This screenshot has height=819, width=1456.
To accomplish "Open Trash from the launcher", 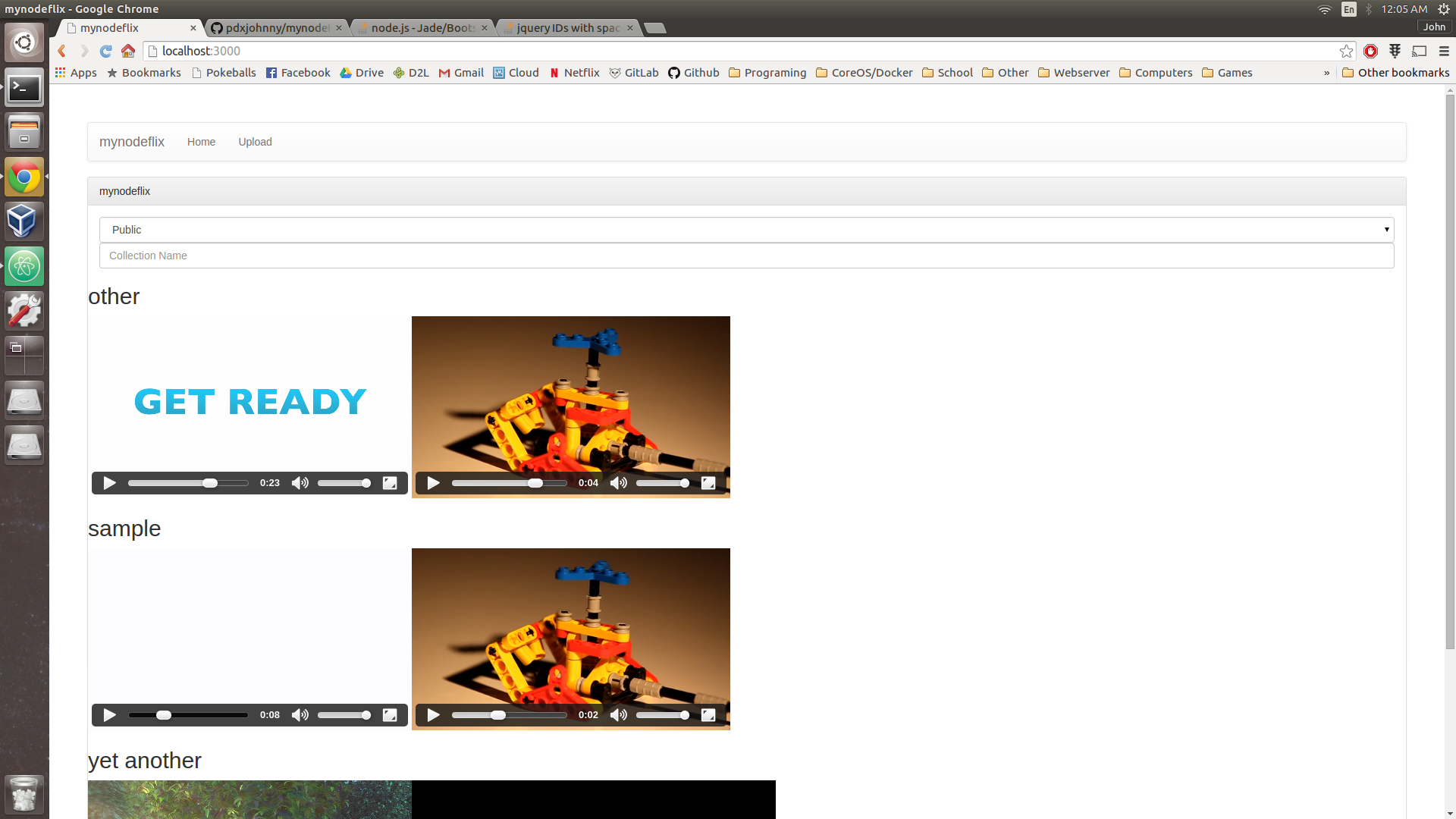I will pos(24,794).
